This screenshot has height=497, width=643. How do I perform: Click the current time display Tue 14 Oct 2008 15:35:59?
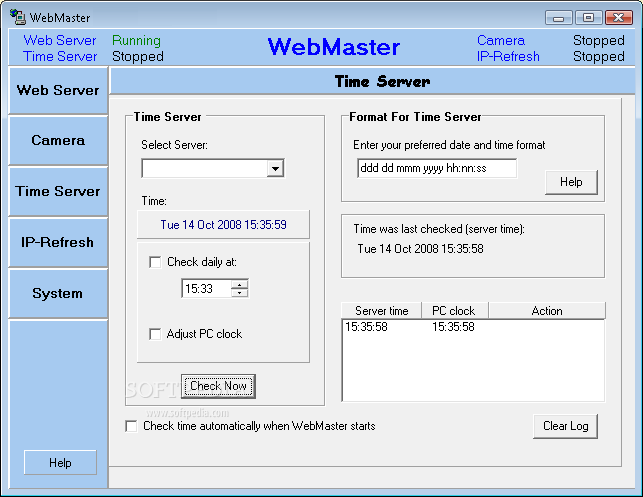223,225
